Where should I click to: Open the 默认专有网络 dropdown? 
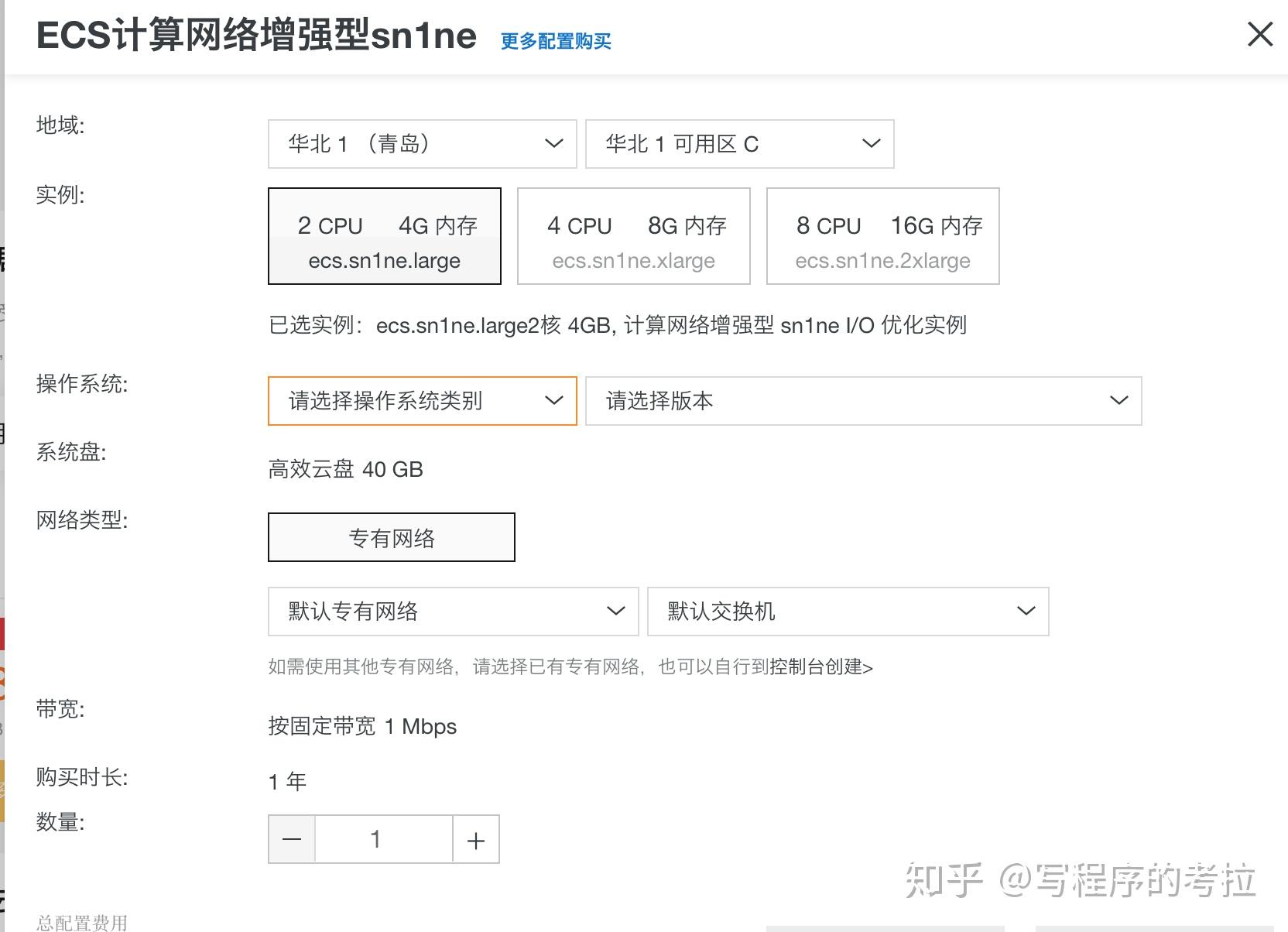[x=454, y=612]
